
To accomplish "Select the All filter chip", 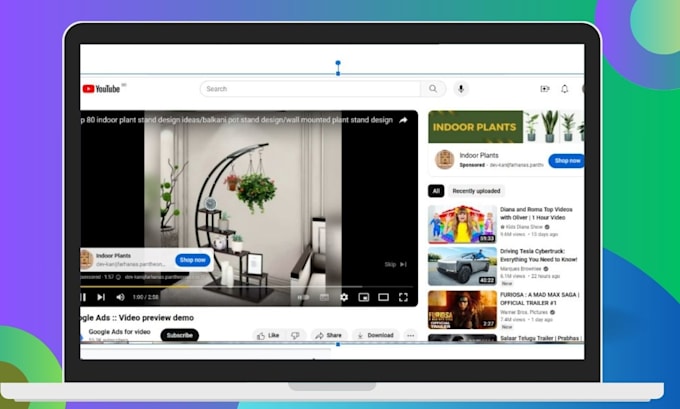I will (436, 191).
